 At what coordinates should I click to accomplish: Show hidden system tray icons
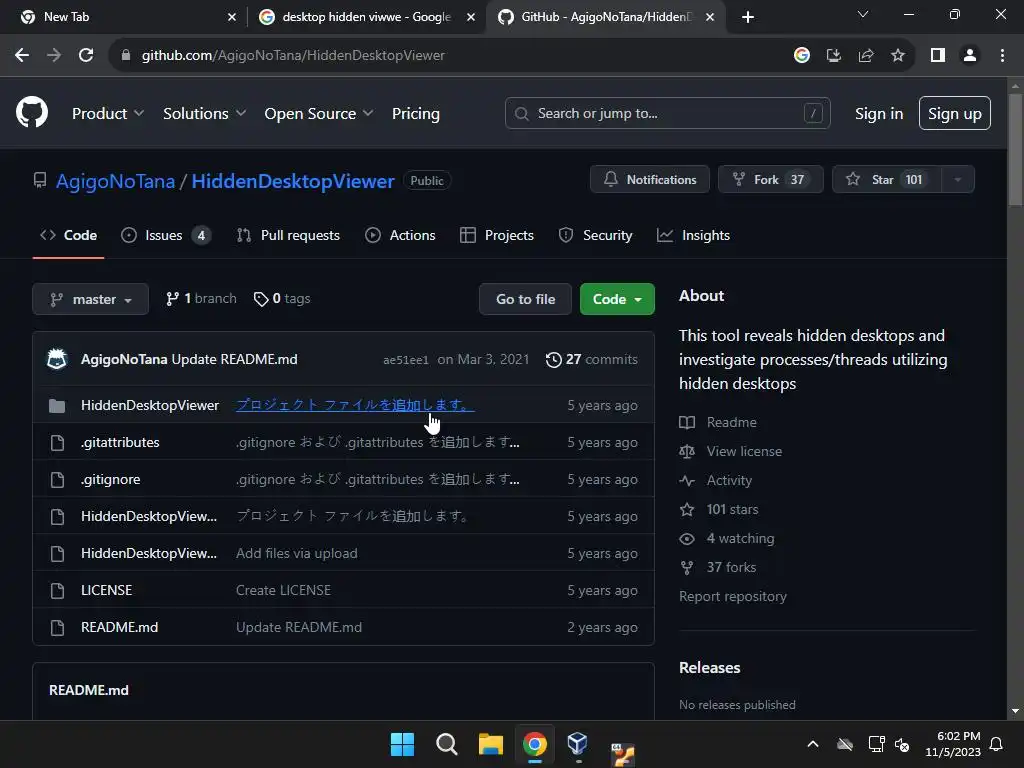(x=813, y=744)
